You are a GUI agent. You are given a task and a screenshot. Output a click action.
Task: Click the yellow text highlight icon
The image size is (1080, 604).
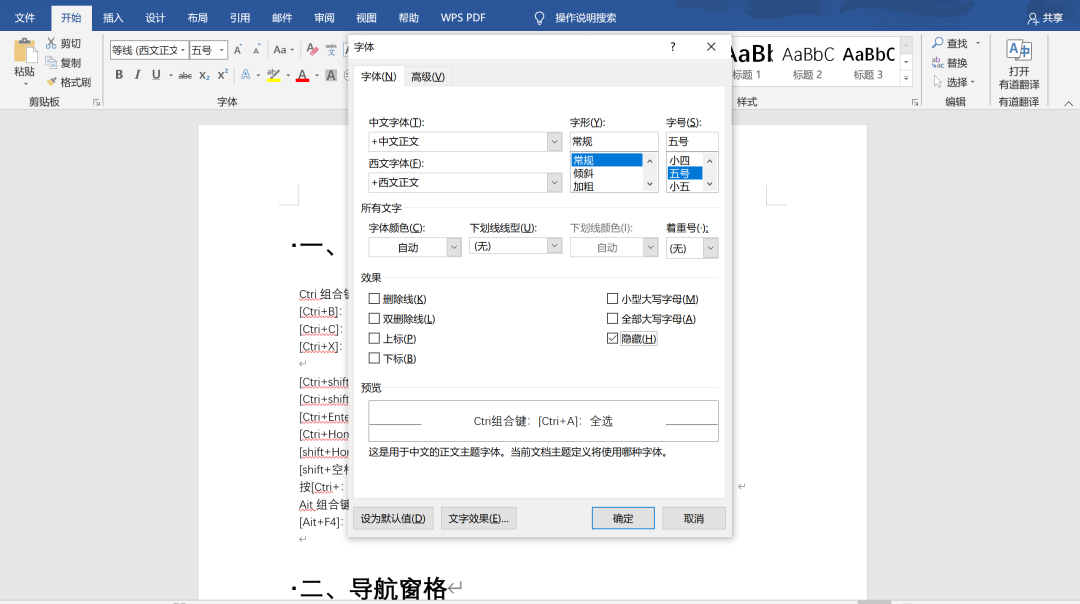click(273, 75)
